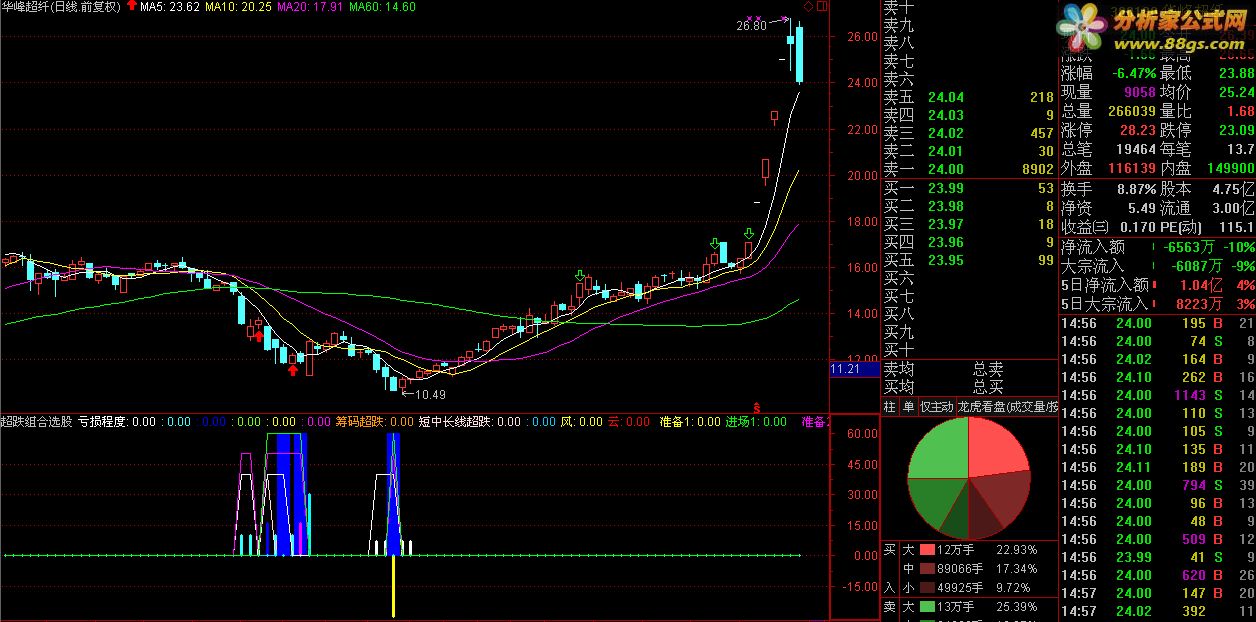Click the 买一 bid price 23.99

[x=945, y=188]
